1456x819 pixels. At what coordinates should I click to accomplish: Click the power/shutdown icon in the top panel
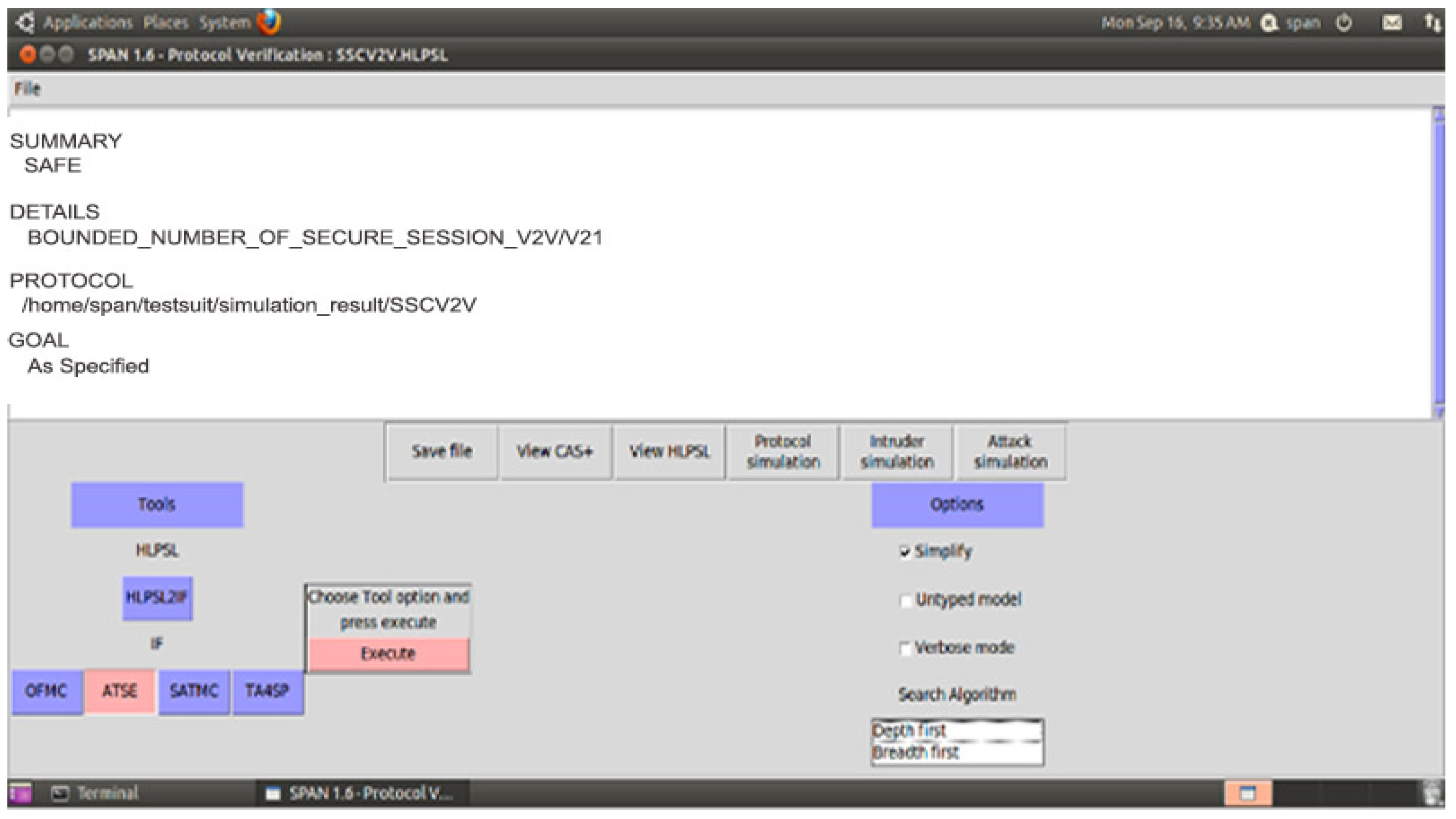point(1344,23)
